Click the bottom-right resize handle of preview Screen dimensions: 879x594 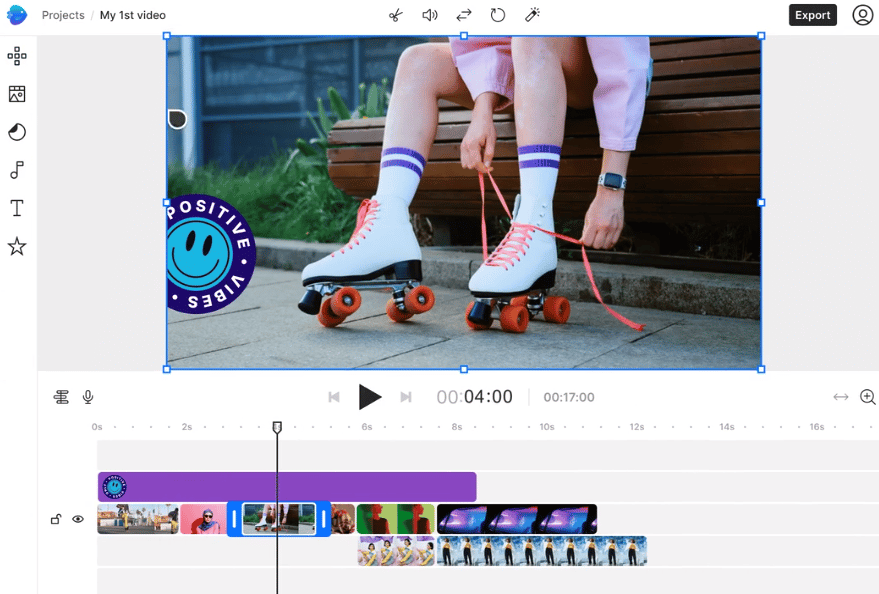761,369
